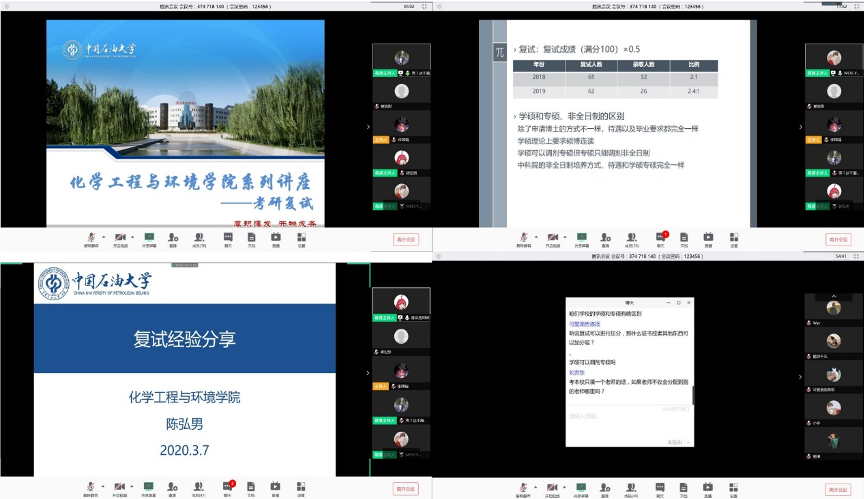Share screen in campus-photo slide window
864x499 pixels.
[x=149, y=239]
